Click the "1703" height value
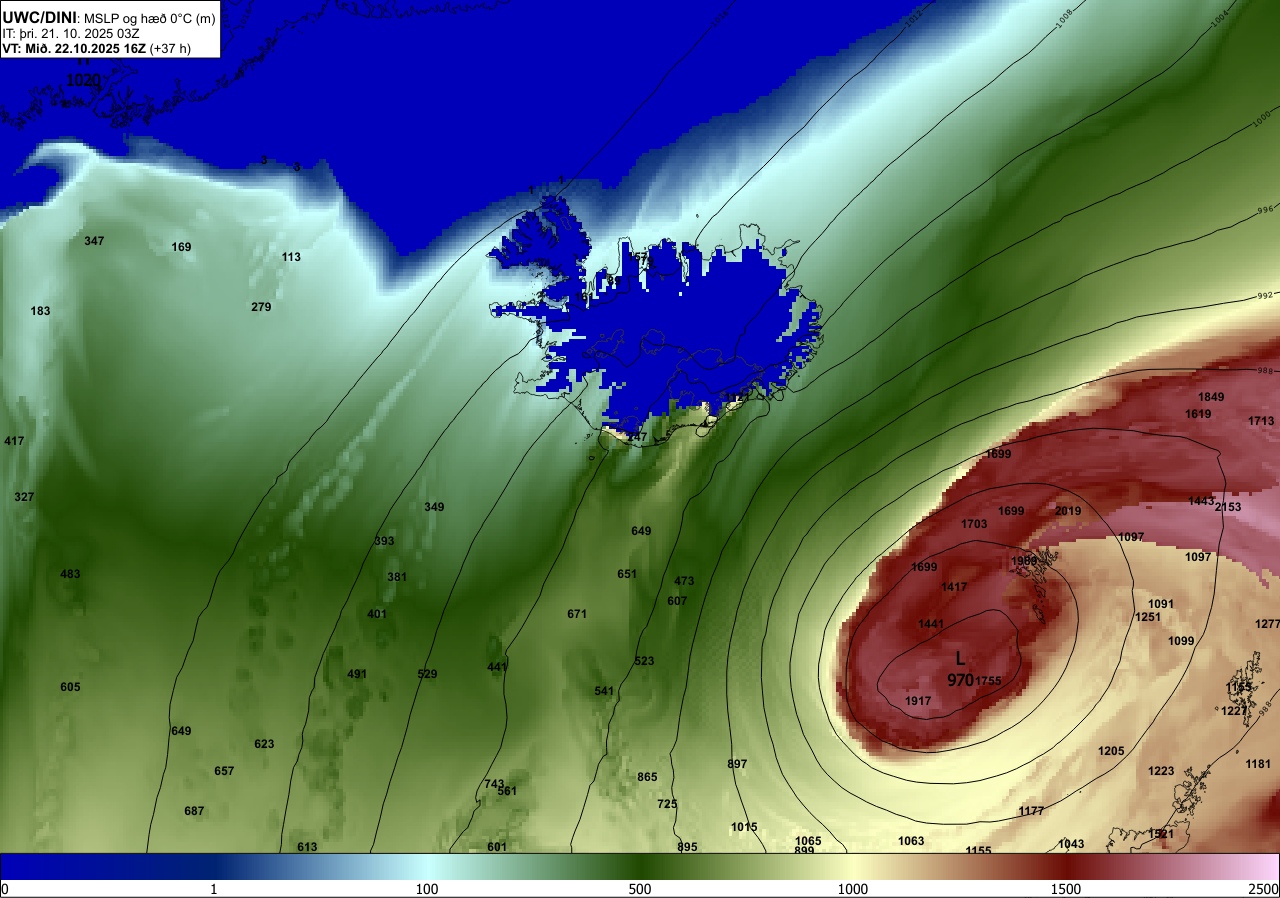The height and width of the screenshot is (898, 1280). (x=974, y=524)
